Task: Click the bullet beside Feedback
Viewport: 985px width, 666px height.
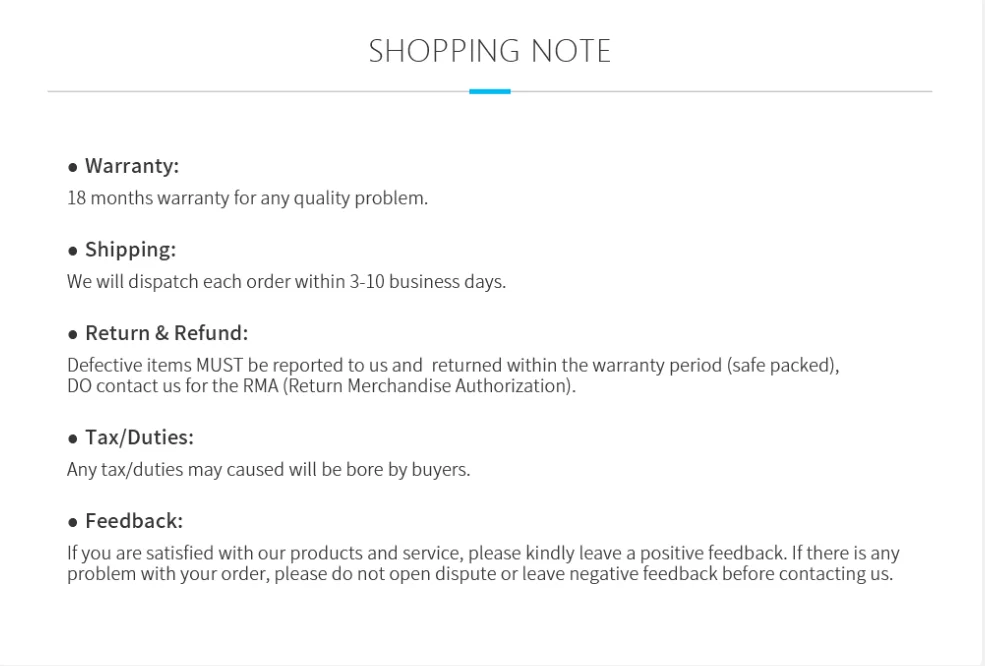Action: tap(73, 523)
